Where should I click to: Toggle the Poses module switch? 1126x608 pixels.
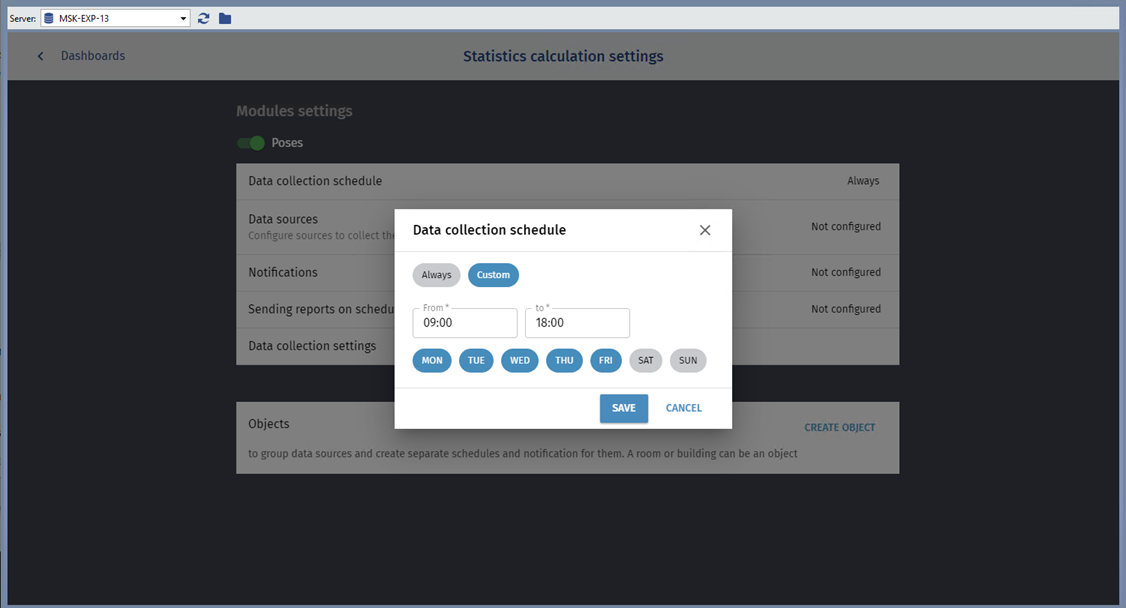pyautogui.click(x=251, y=143)
